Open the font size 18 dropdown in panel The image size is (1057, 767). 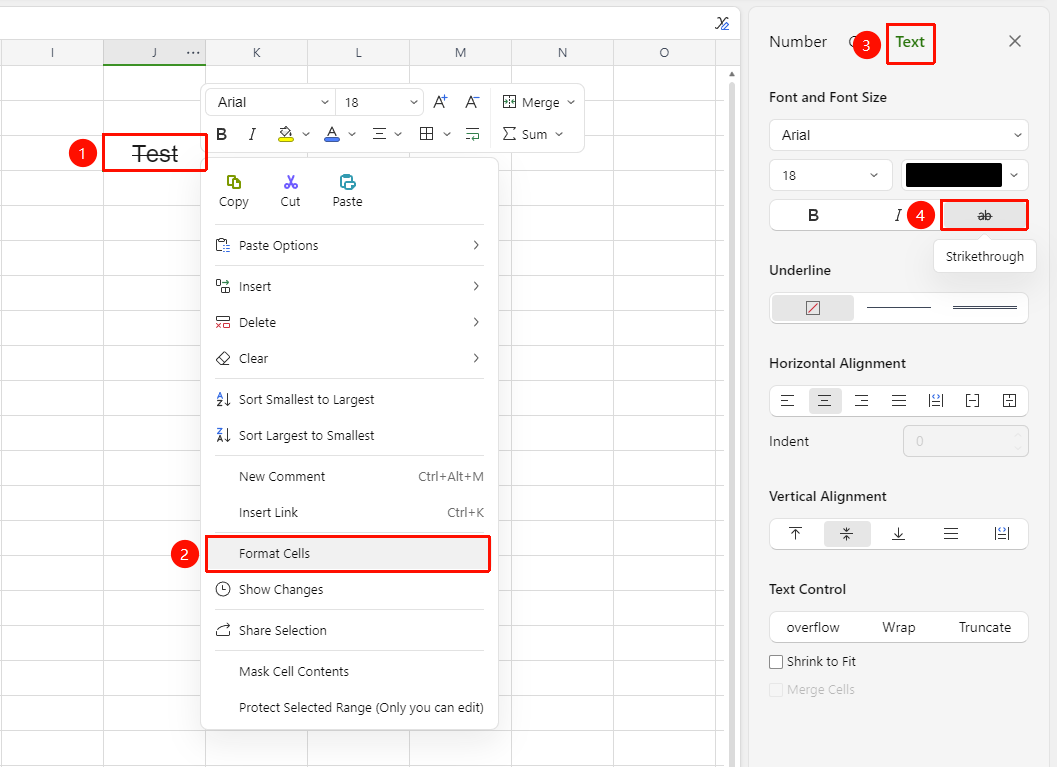830,175
